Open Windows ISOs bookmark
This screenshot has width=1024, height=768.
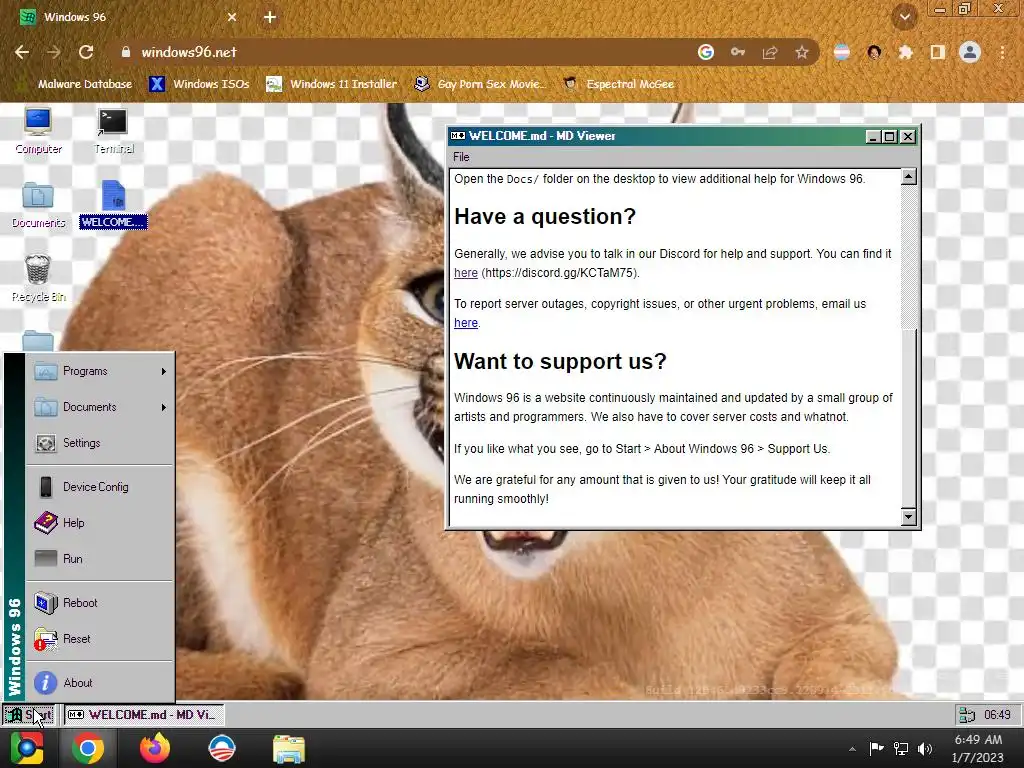(x=199, y=84)
